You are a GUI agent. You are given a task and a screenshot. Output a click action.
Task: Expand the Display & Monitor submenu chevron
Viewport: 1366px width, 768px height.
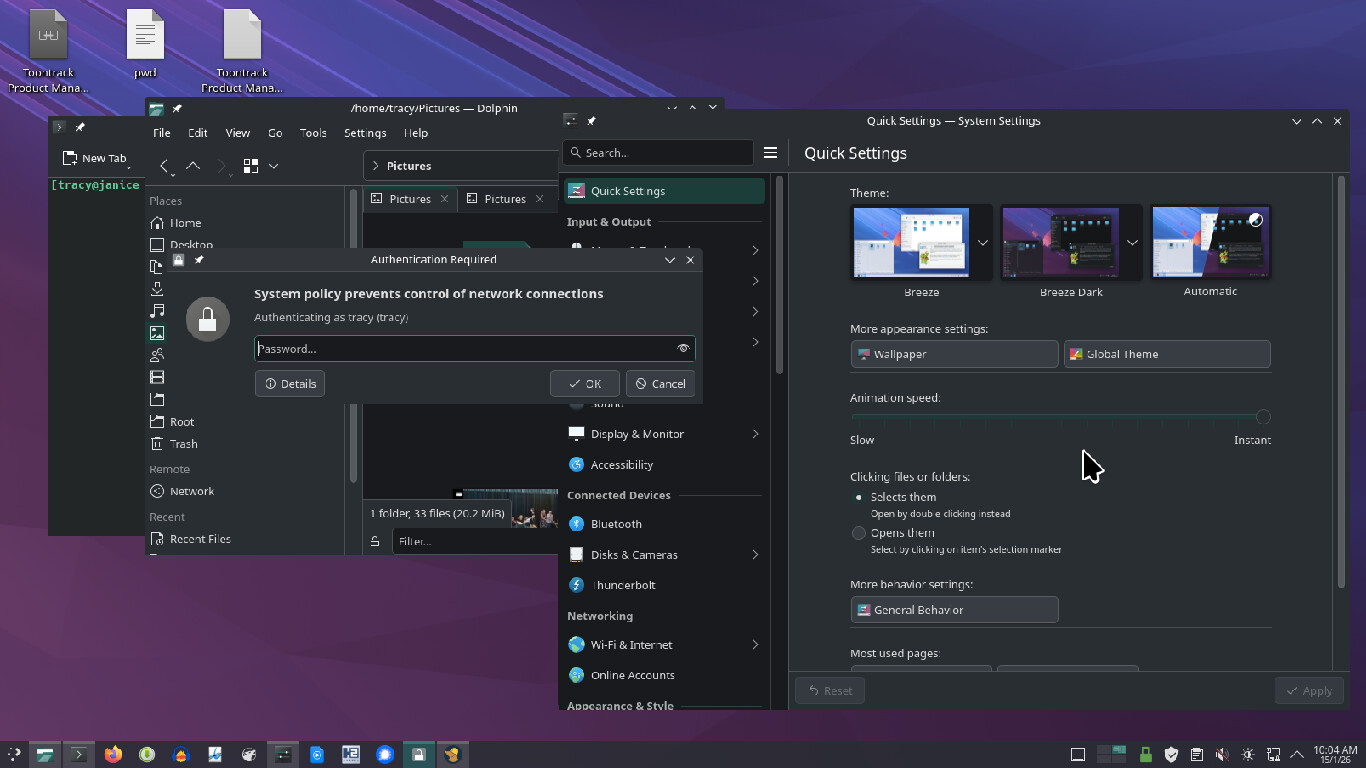pyautogui.click(x=755, y=434)
